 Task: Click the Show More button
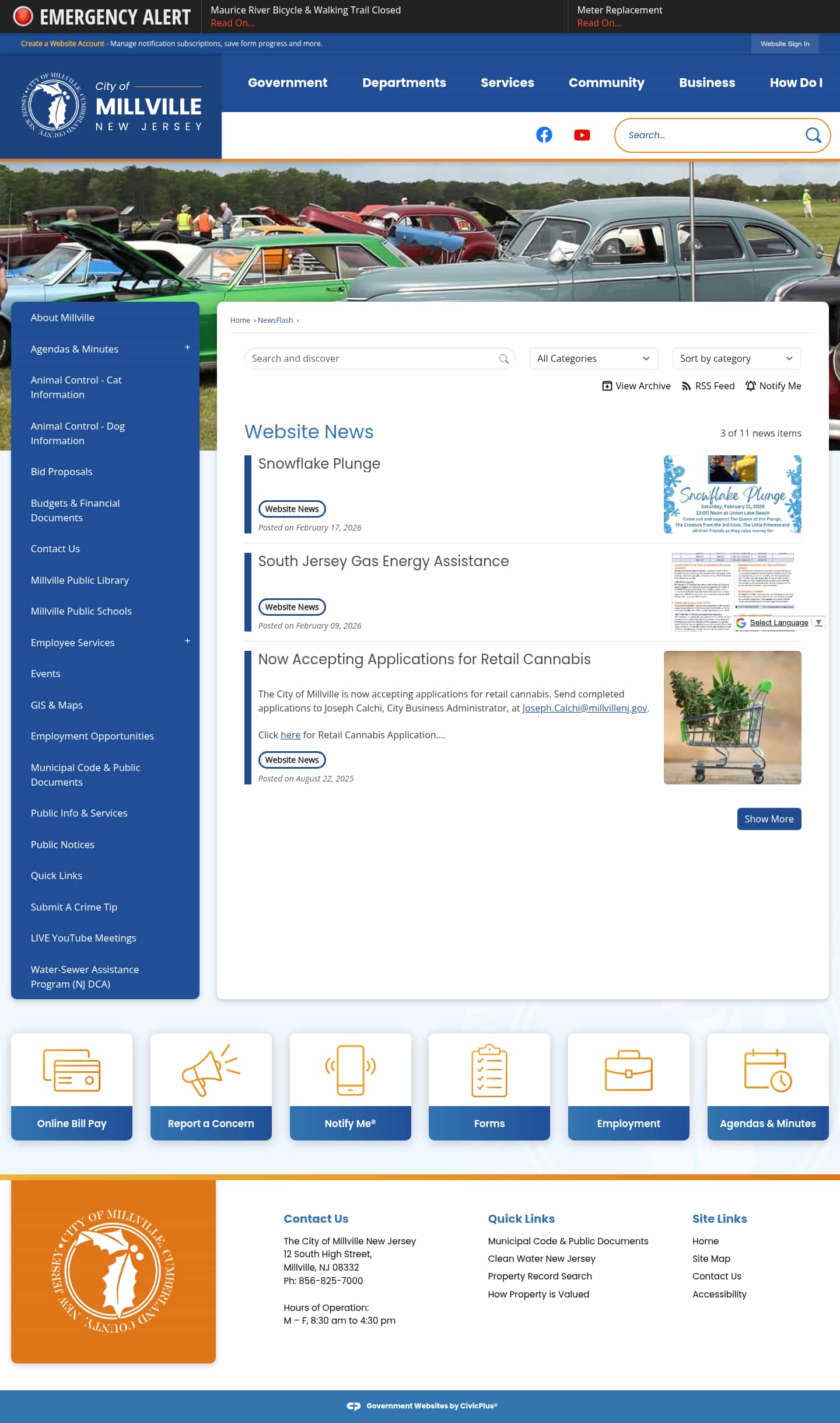(769, 819)
